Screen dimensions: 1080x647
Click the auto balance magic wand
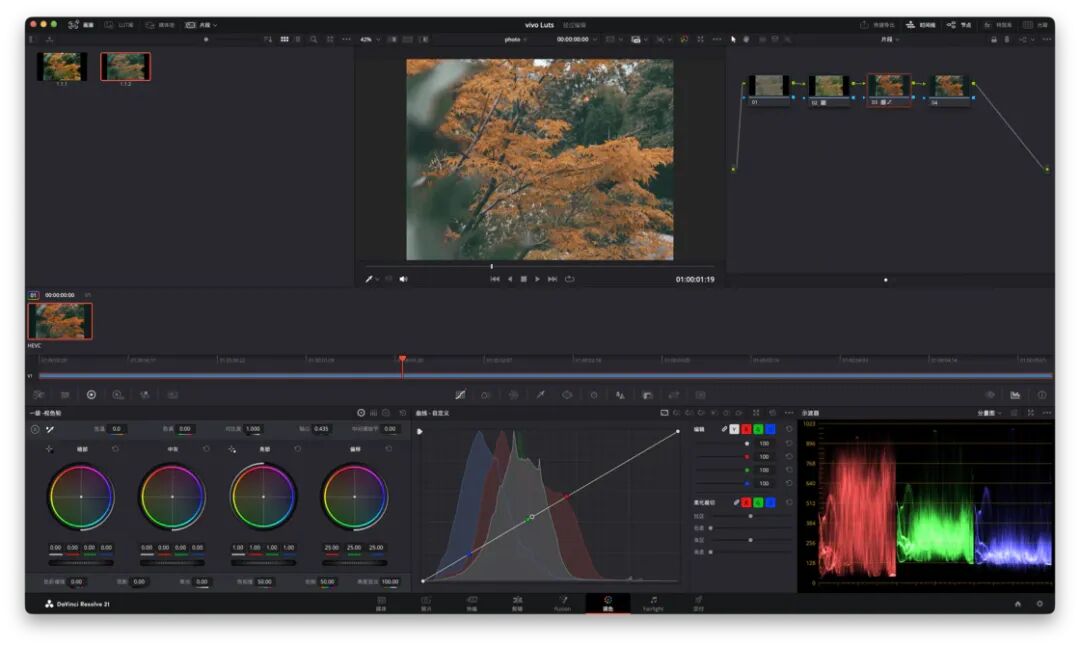tap(50, 429)
